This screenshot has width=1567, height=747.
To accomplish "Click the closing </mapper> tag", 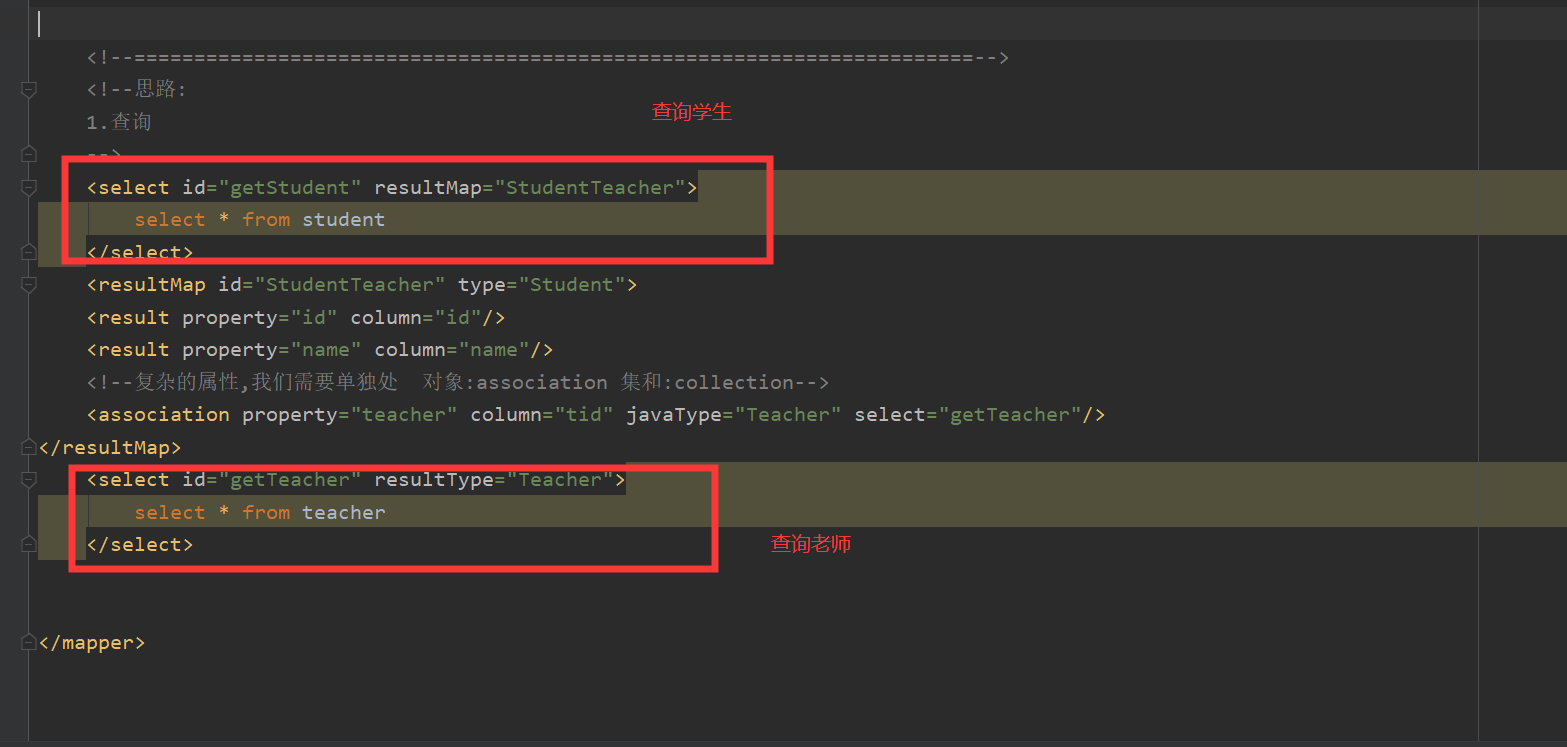I will [x=92, y=643].
